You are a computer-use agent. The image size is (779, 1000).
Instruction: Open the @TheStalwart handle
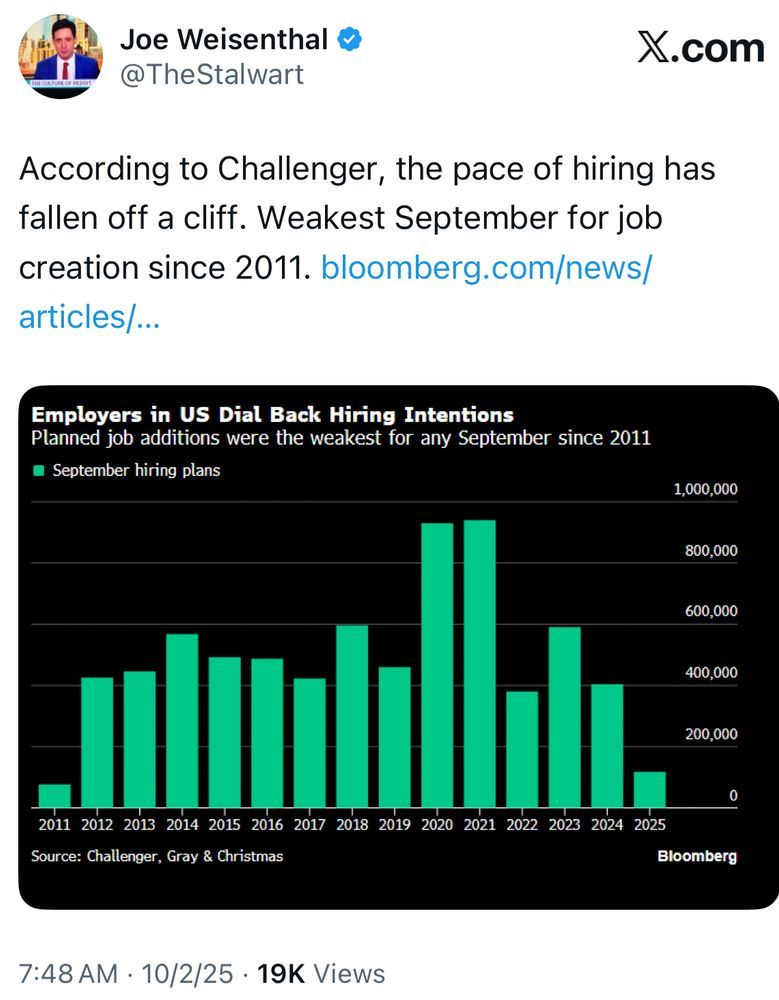click(212, 75)
